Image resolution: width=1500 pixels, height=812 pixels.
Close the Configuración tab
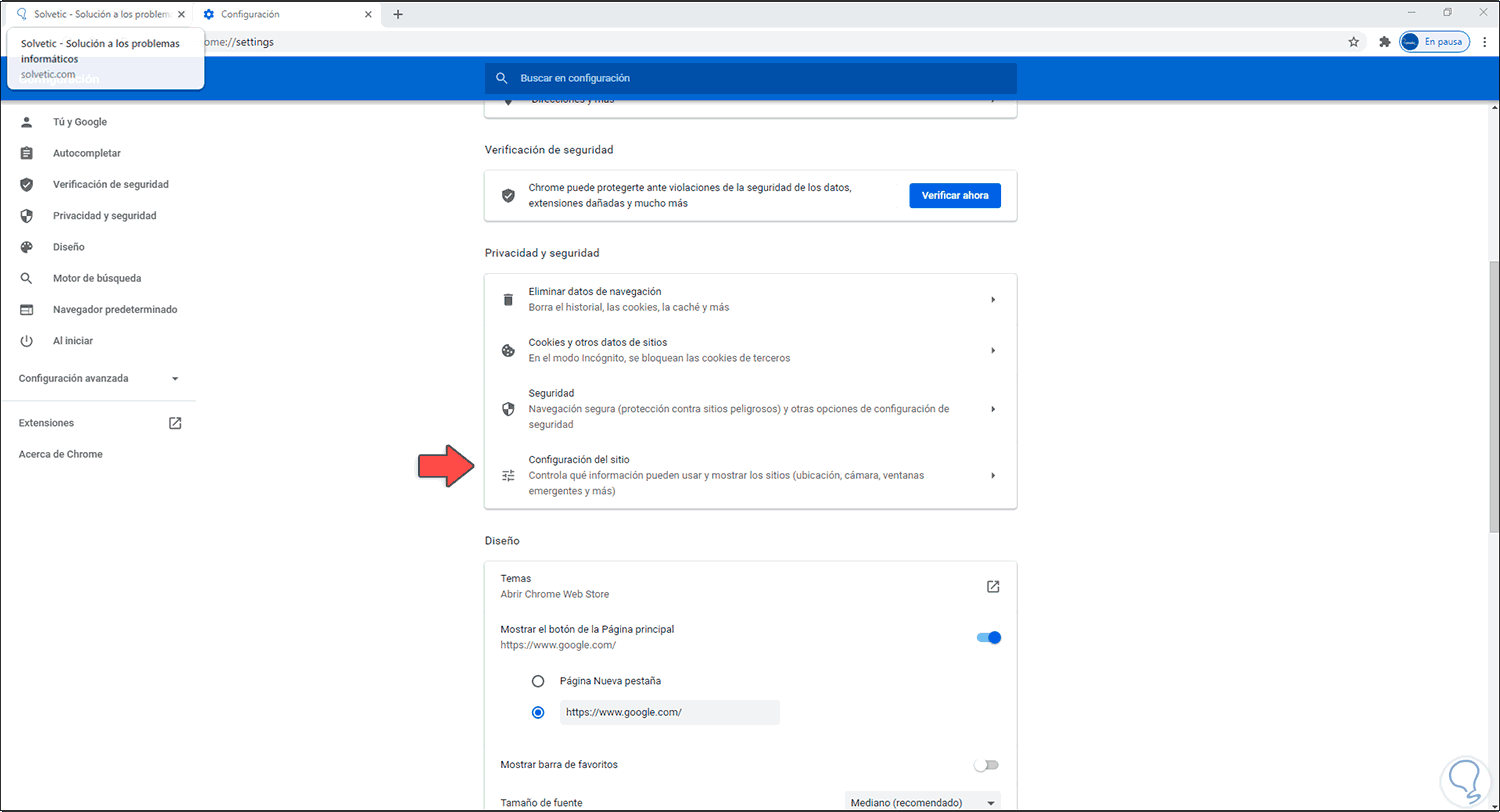click(368, 14)
